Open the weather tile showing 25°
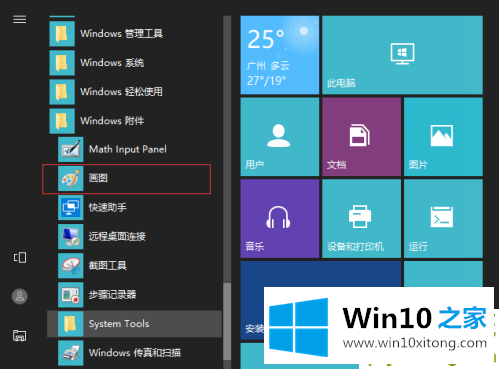Viewport: 499px width, 369px height. (280, 55)
